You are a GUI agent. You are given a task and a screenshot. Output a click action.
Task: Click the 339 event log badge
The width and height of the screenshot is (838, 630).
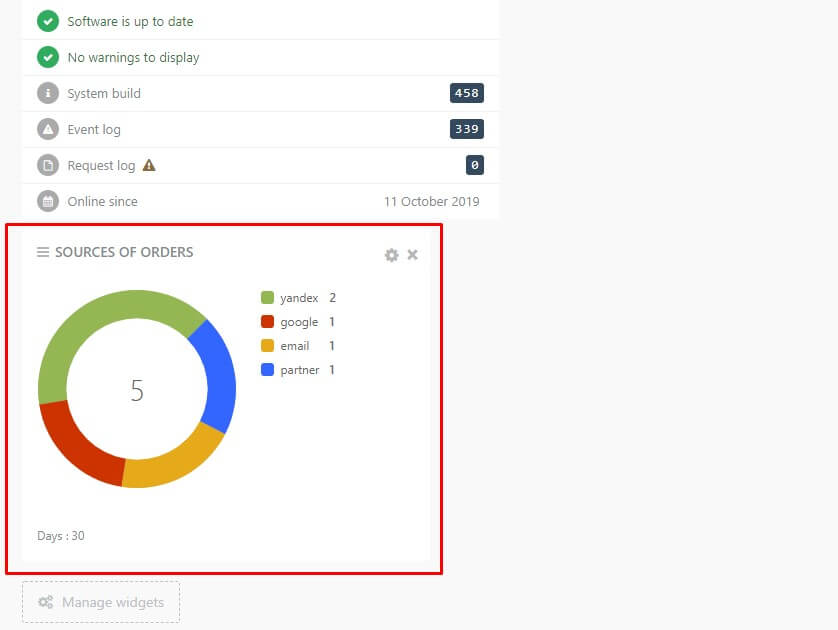[x=467, y=129]
